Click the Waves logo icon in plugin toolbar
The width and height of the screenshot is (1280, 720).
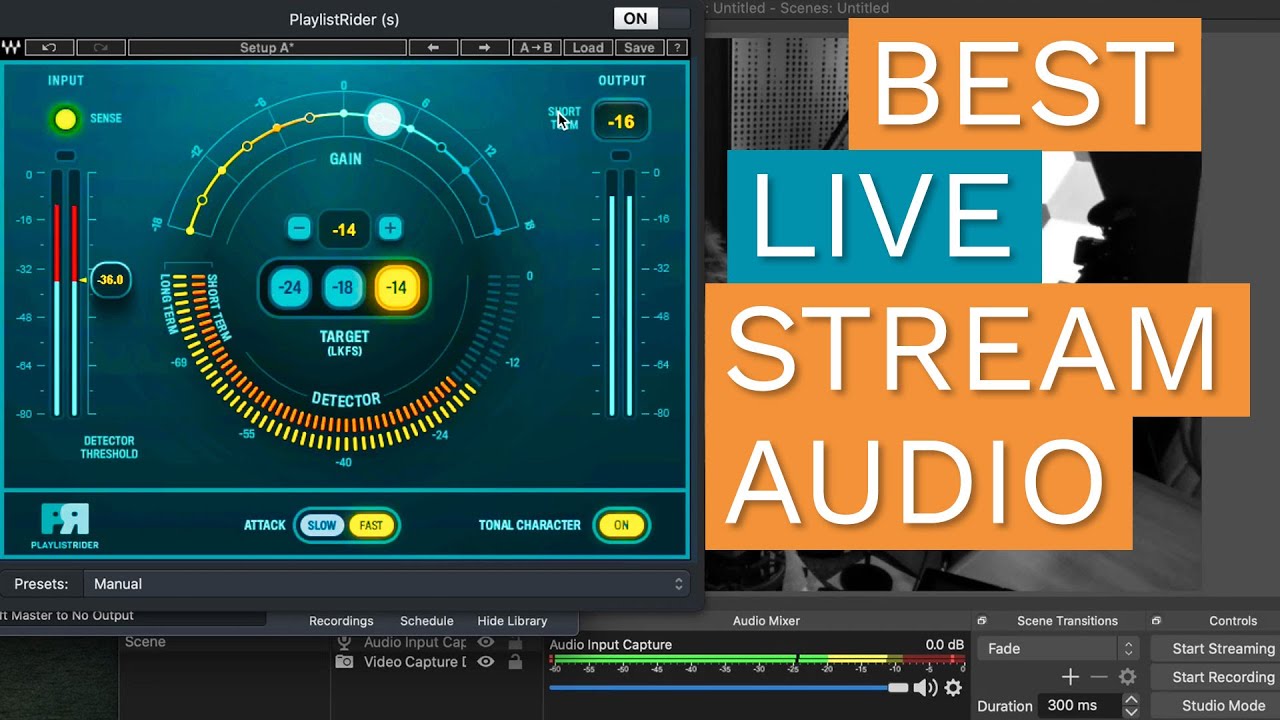(x=12, y=47)
